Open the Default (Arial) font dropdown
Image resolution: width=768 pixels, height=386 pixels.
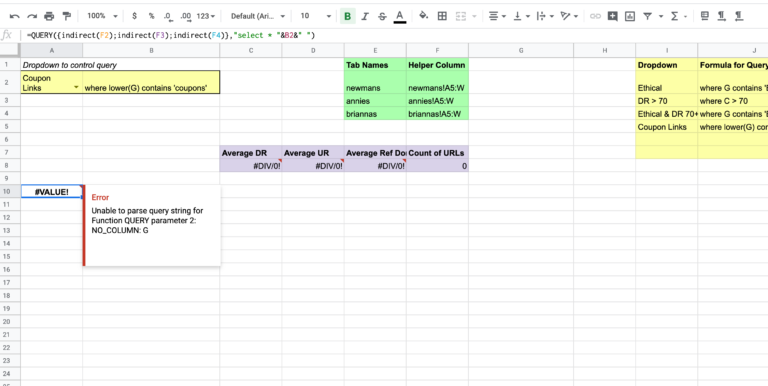click(258, 16)
